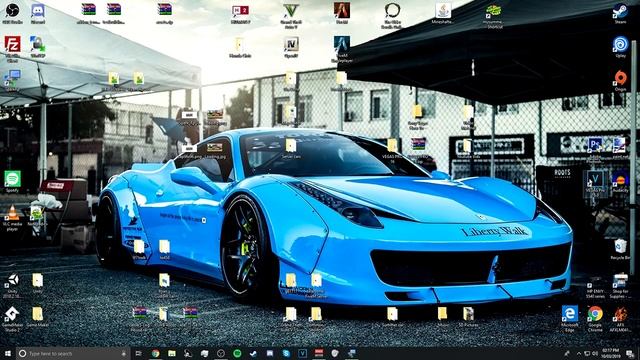640x360 pixels.
Task: Open the FiveM Singleplayer shortcut
Action: [342, 49]
